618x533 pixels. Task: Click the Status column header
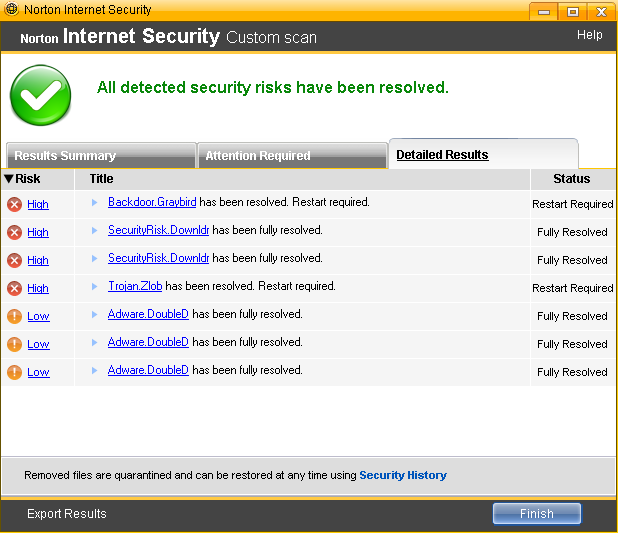click(x=572, y=179)
